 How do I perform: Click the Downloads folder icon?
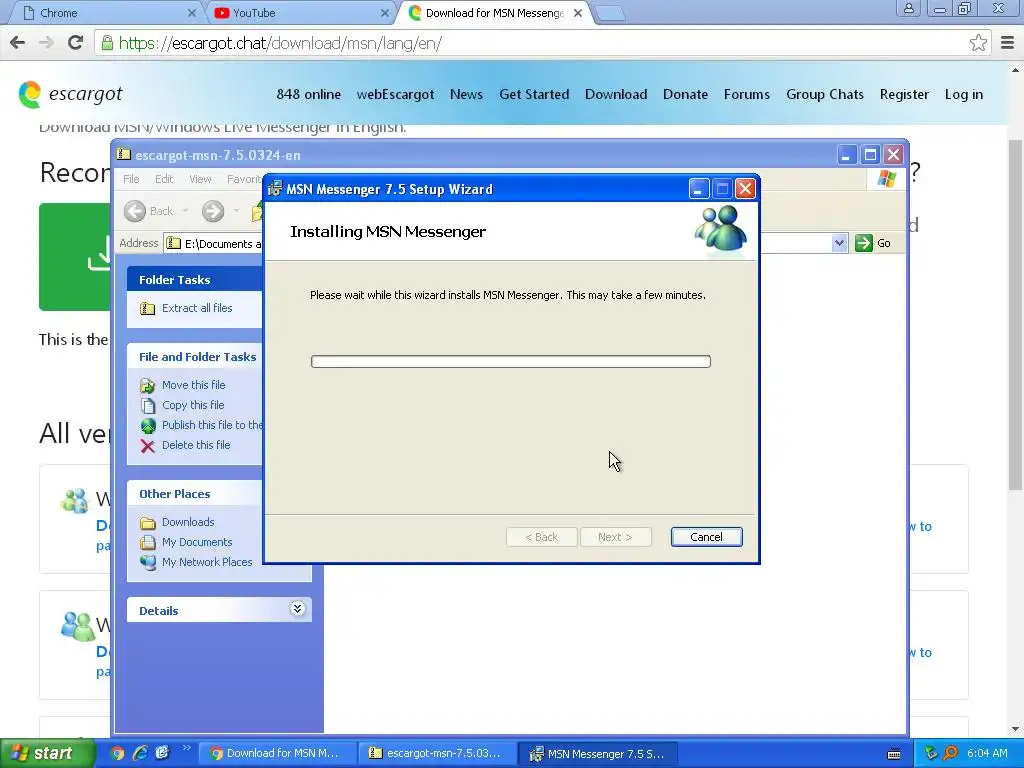(148, 522)
